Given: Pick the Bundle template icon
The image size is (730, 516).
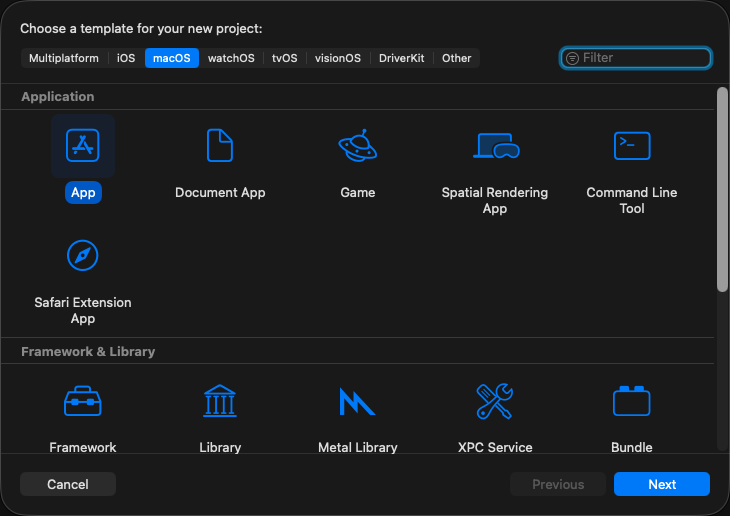Looking at the screenshot, I should pyautogui.click(x=632, y=402).
